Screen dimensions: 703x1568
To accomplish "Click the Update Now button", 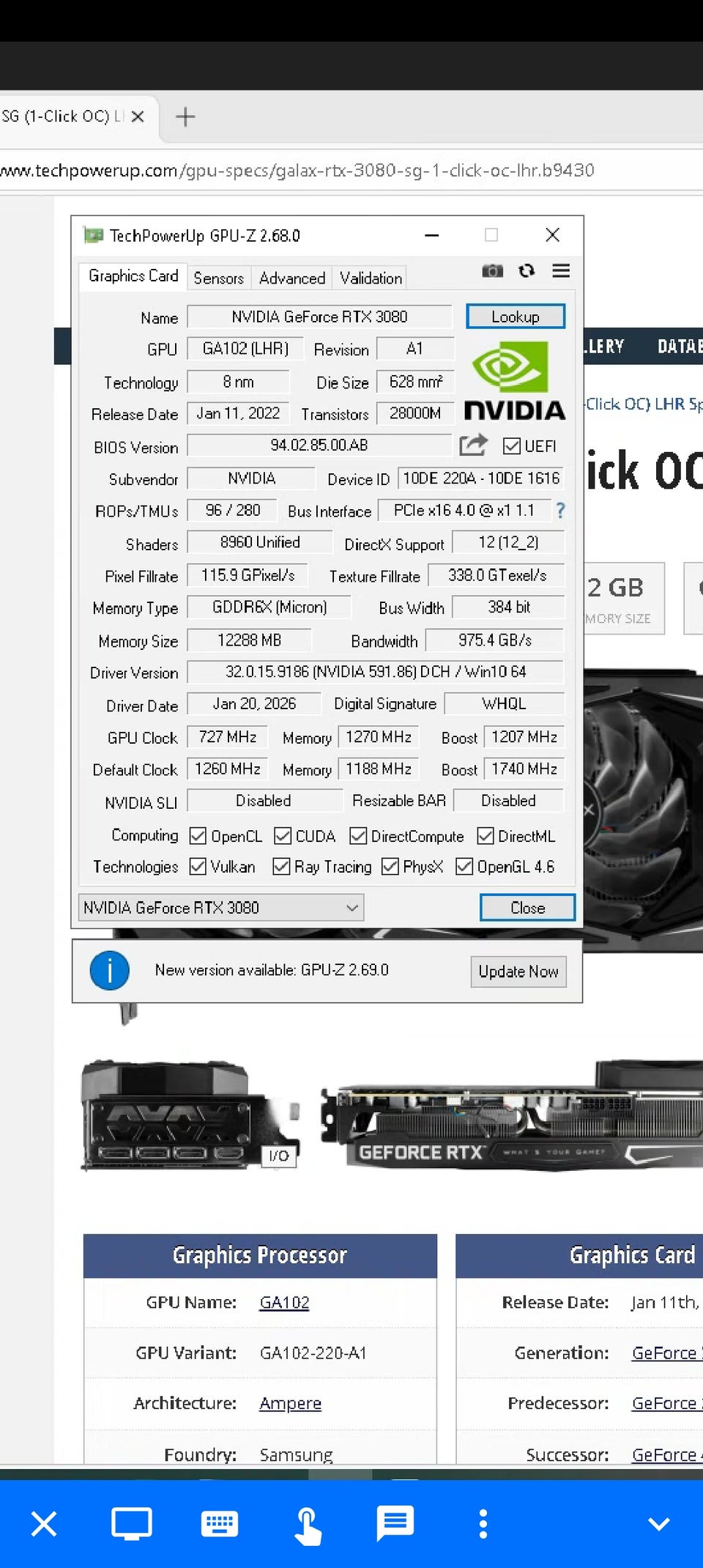I will (x=518, y=972).
